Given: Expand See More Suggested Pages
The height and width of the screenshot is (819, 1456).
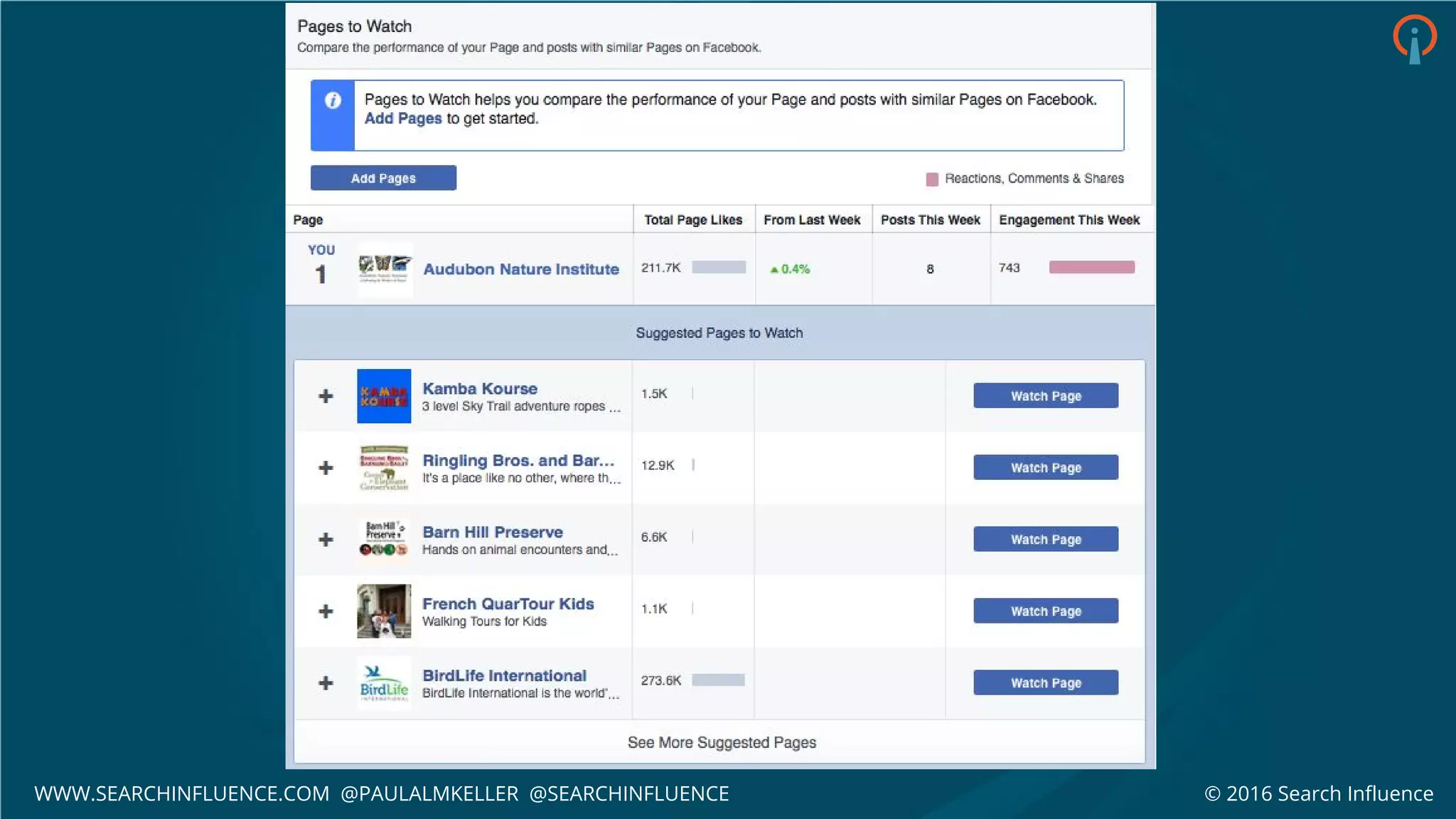Looking at the screenshot, I should click(x=721, y=742).
